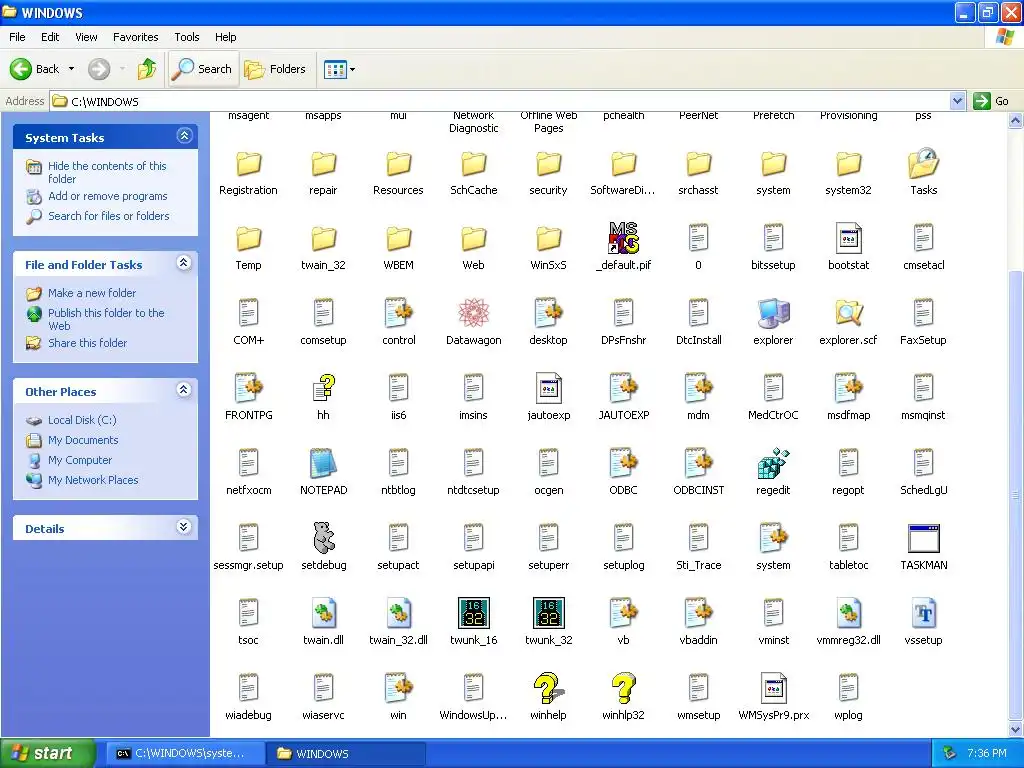Select the twunk_32 file icon

549,613
